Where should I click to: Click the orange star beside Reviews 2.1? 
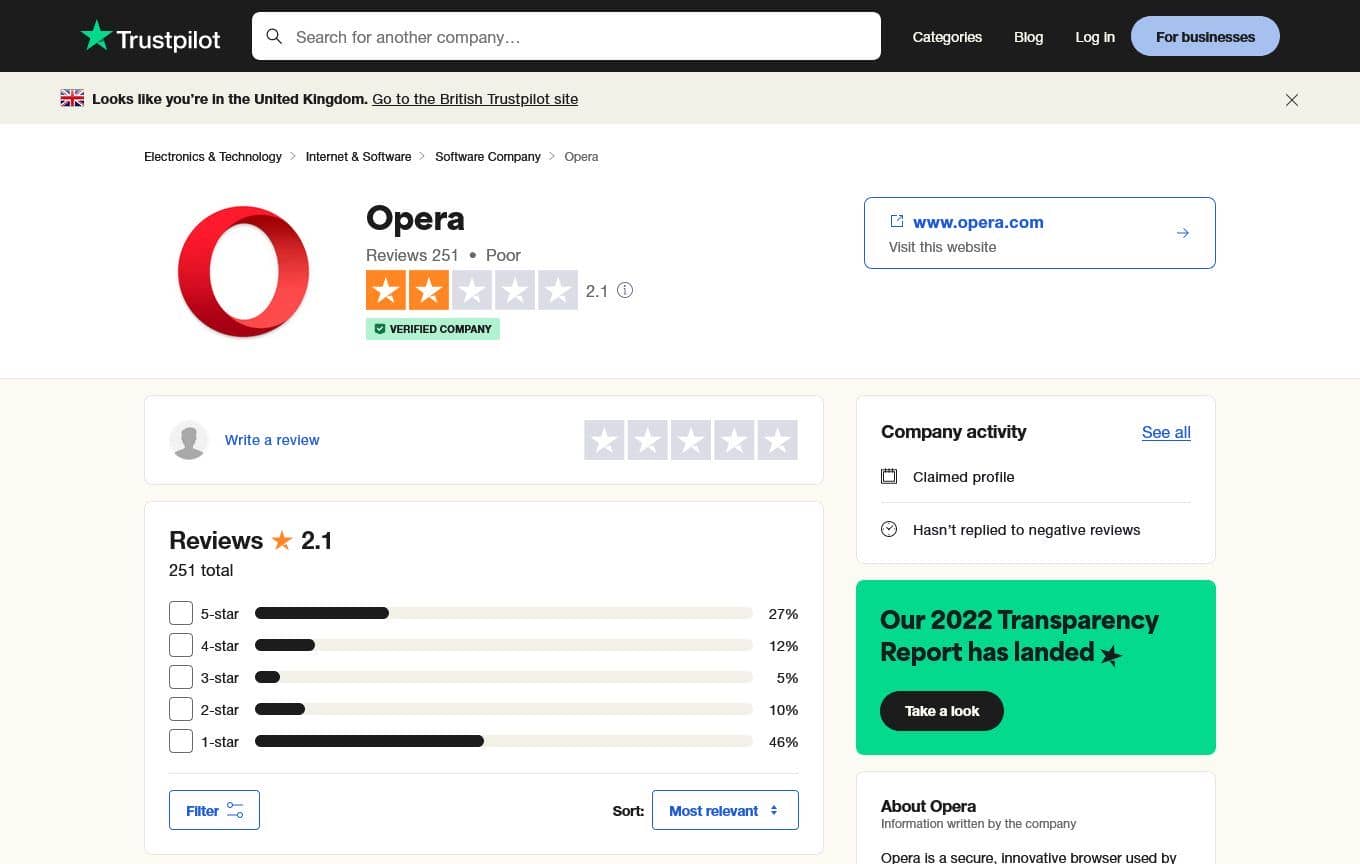coord(282,541)
